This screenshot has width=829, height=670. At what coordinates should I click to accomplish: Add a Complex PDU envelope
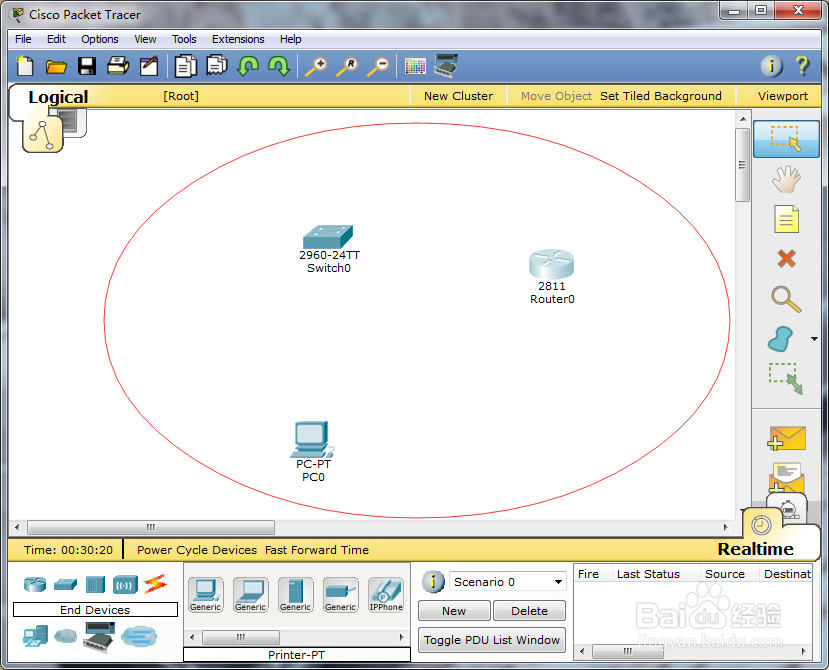point(787,478)
